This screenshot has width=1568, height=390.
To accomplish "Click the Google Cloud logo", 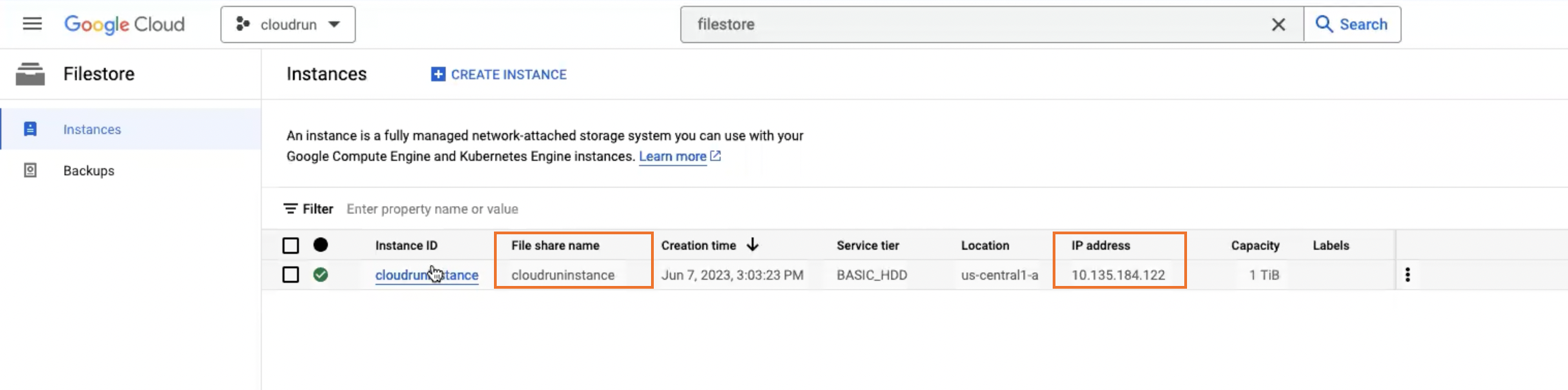I will tap(125, 24).
